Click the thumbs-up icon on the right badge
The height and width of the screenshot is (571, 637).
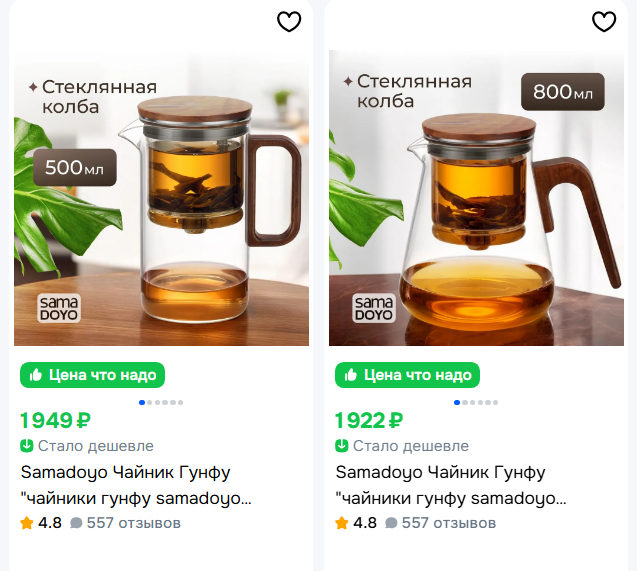click(351, 375)
